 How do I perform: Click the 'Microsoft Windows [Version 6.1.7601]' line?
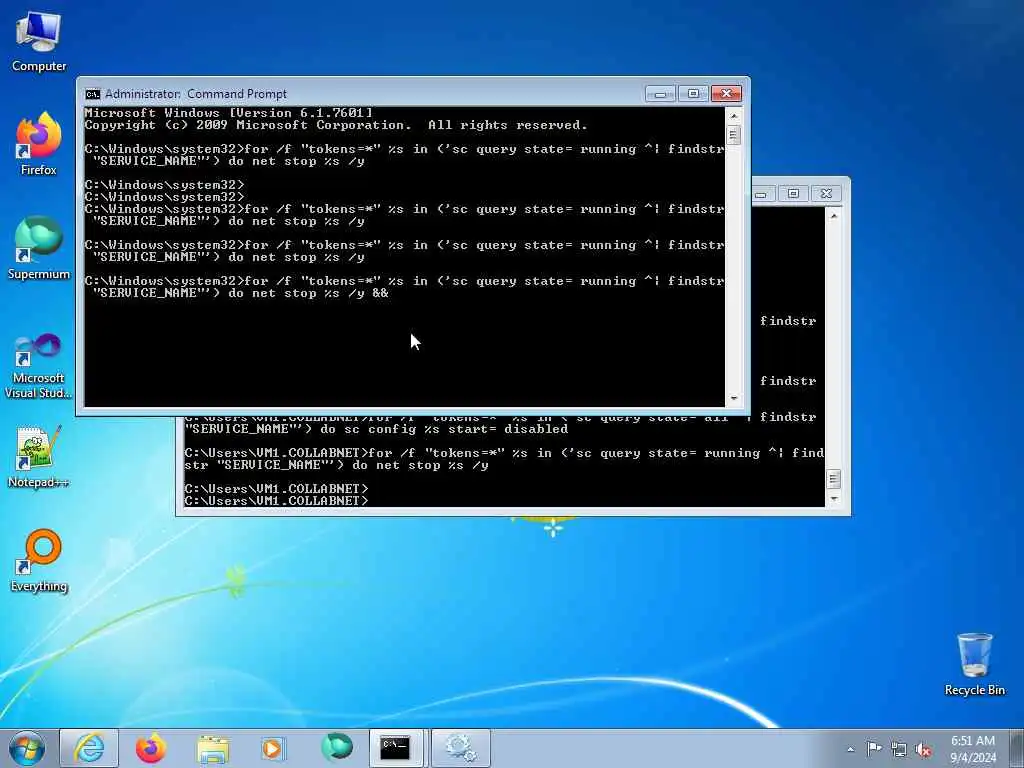click(229, 113)
